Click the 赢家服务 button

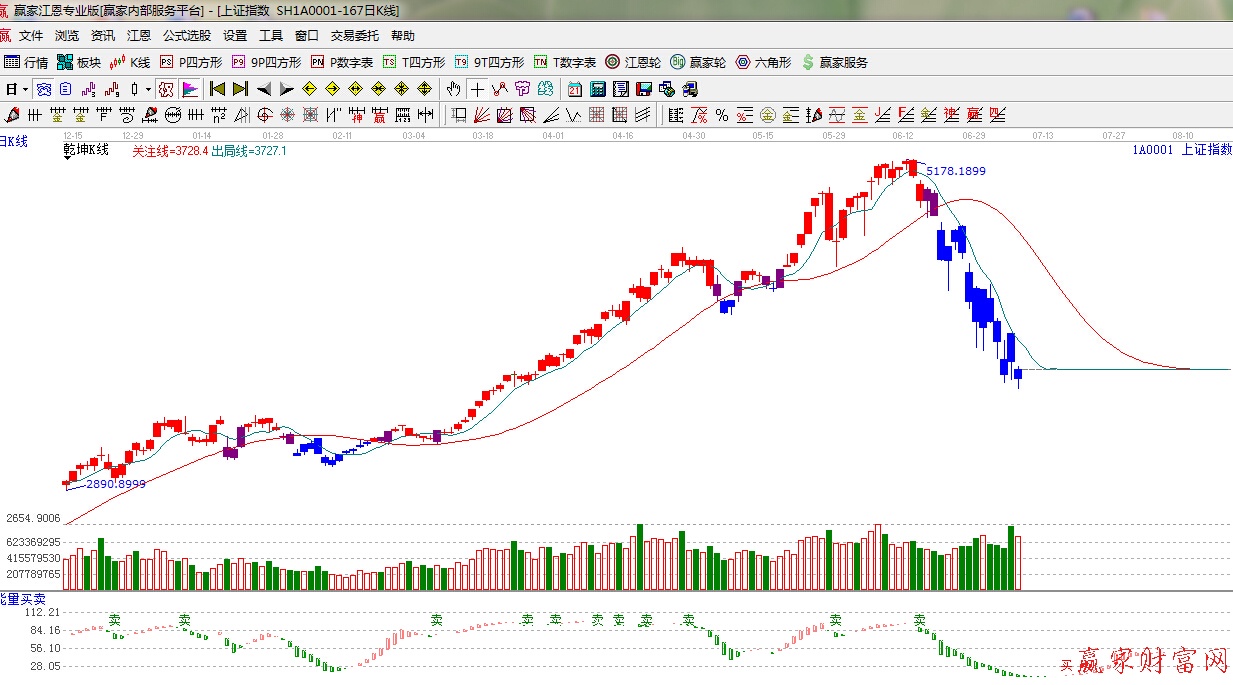(x=834, y=62)
